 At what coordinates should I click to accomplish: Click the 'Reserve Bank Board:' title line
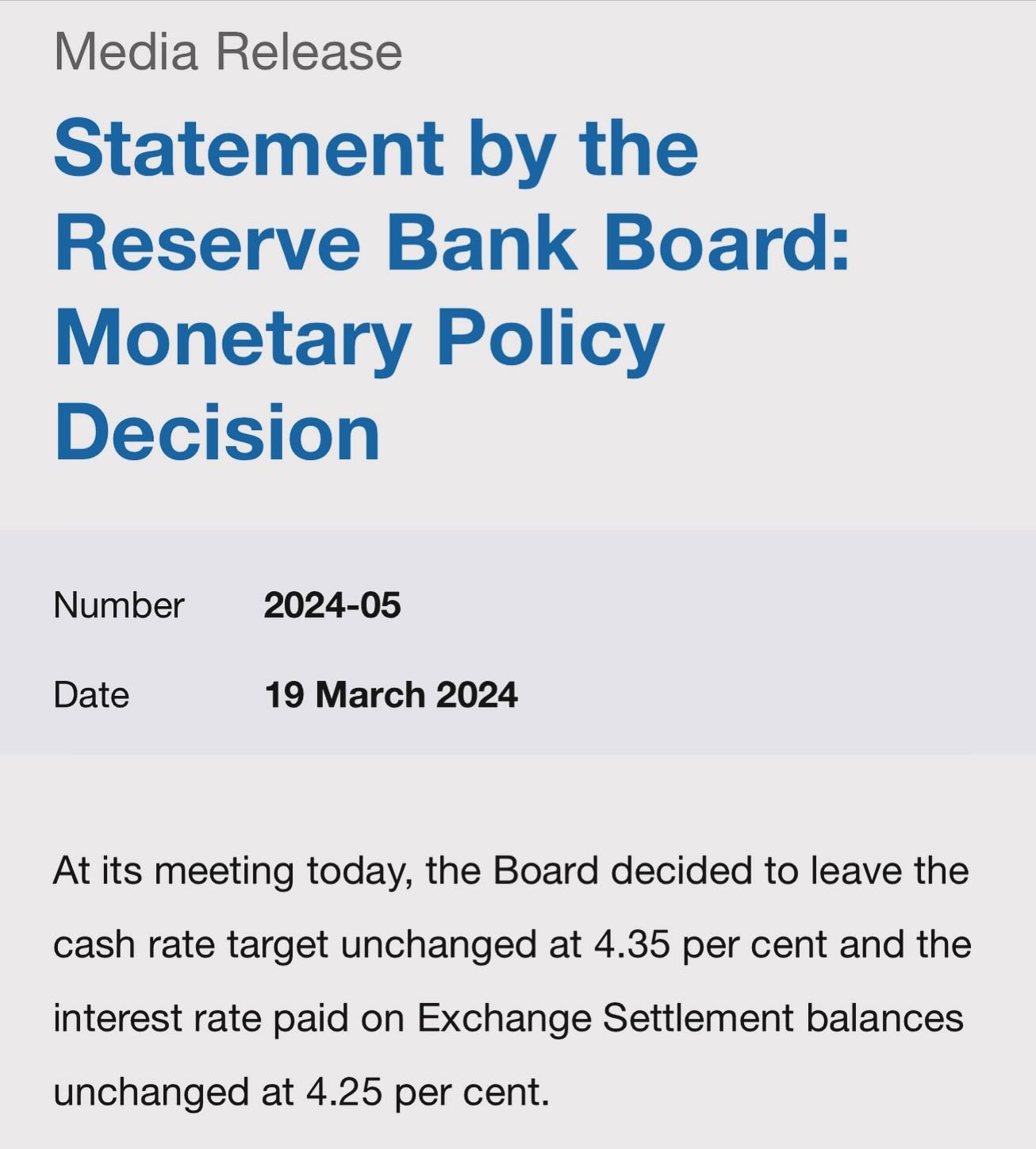click(452, 243)
